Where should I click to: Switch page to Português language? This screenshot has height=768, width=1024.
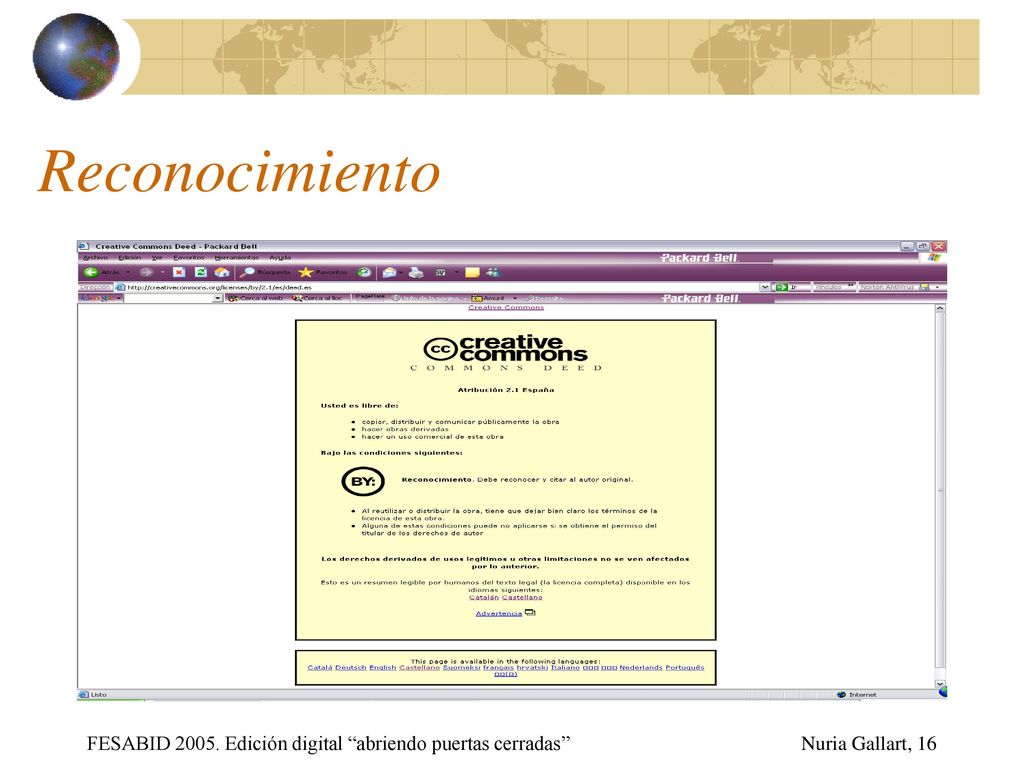(x=685, y=667)
